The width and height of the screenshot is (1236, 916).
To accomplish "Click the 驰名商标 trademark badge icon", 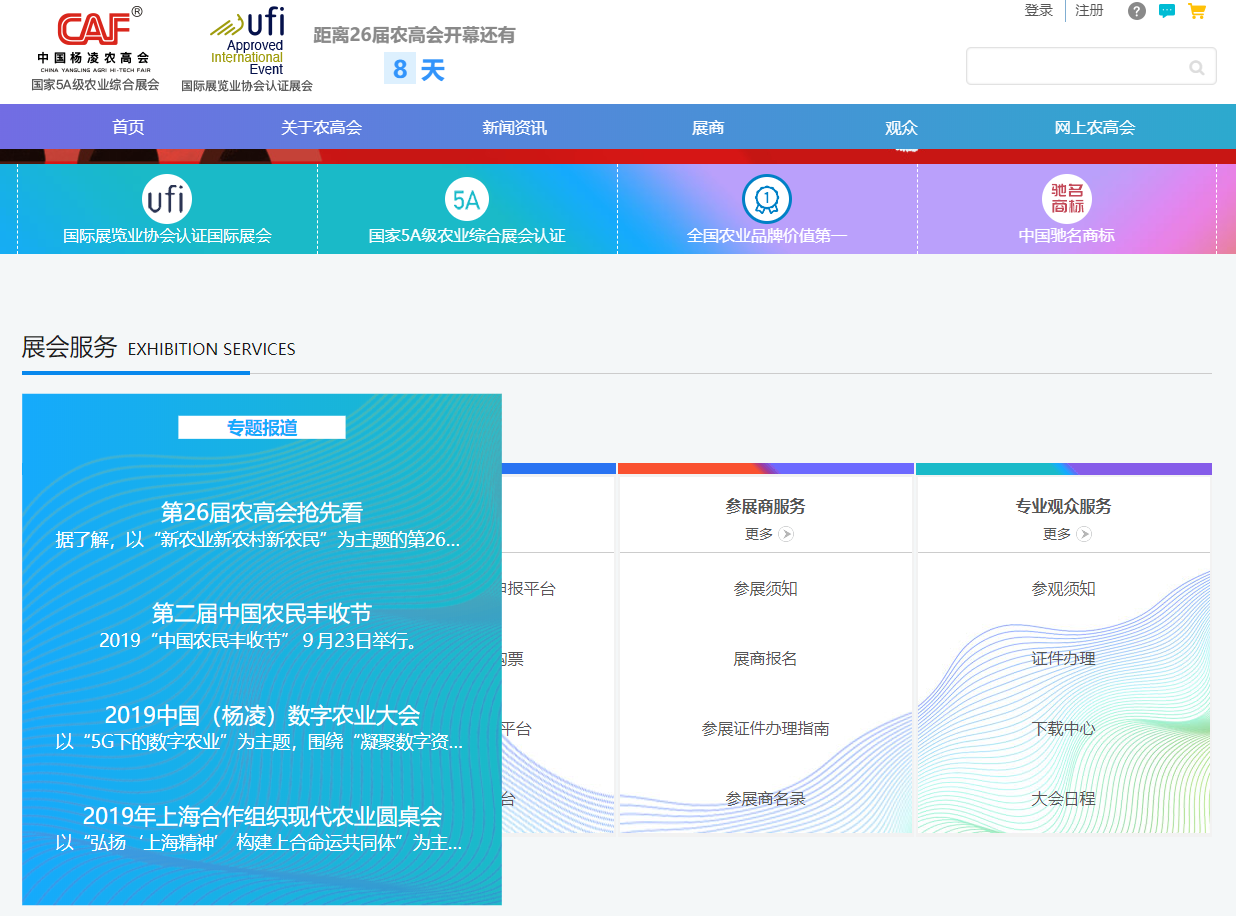I will pyautogui.click(x=1066, y=199).
